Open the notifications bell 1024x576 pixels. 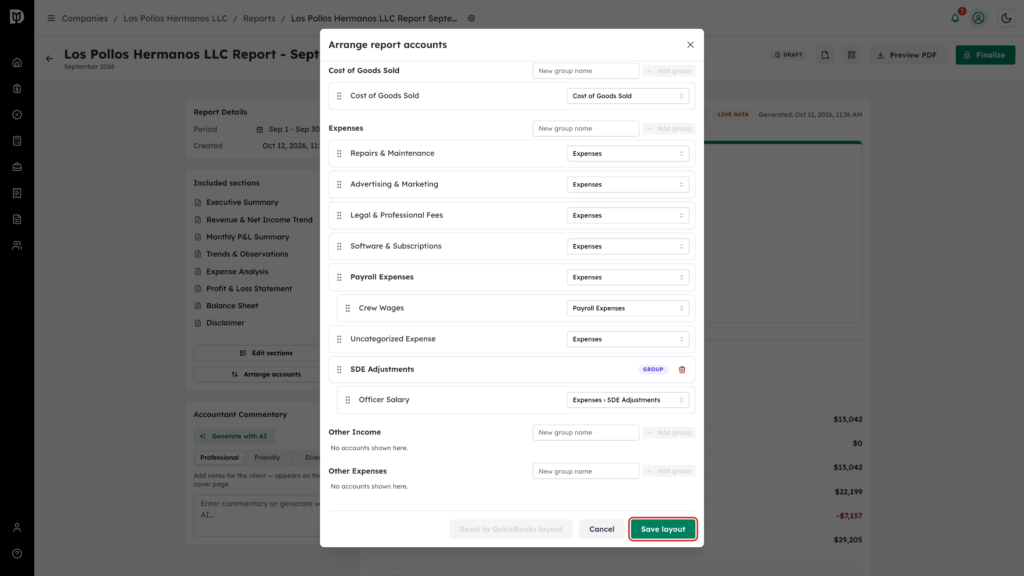tap(955, 18)
